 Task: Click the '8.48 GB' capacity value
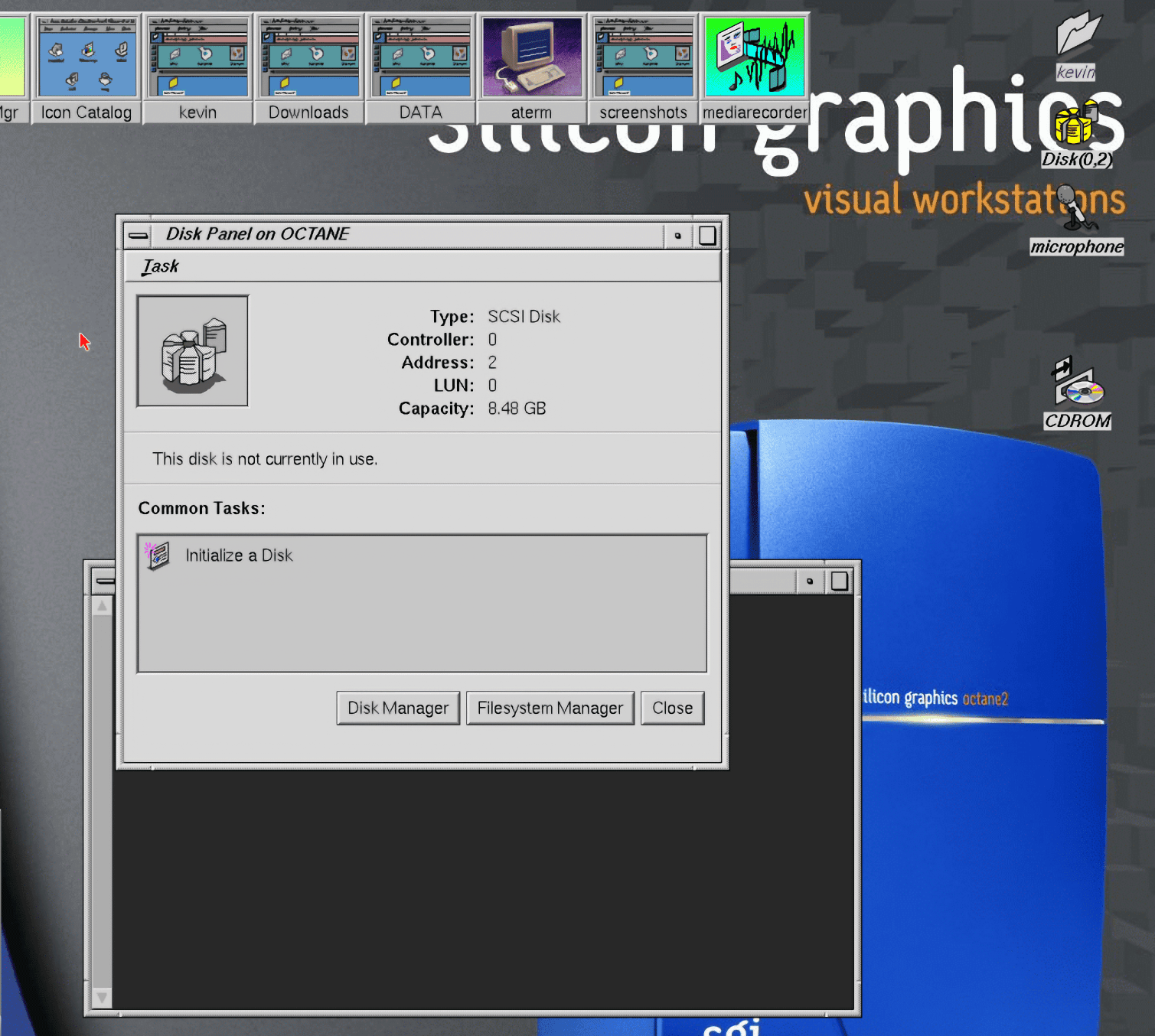pos(517,409)
